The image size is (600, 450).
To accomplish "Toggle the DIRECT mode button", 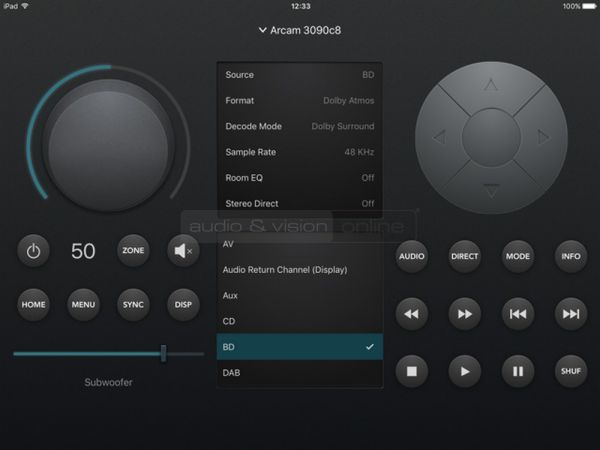I will 464,256.
